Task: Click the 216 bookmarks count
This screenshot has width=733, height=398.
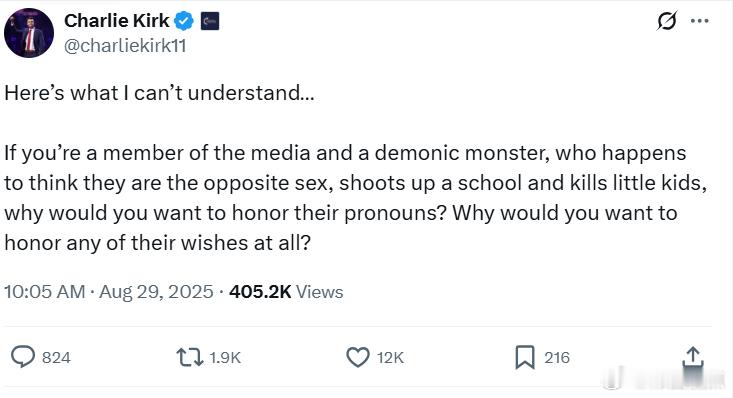Action: coord(557,358)
